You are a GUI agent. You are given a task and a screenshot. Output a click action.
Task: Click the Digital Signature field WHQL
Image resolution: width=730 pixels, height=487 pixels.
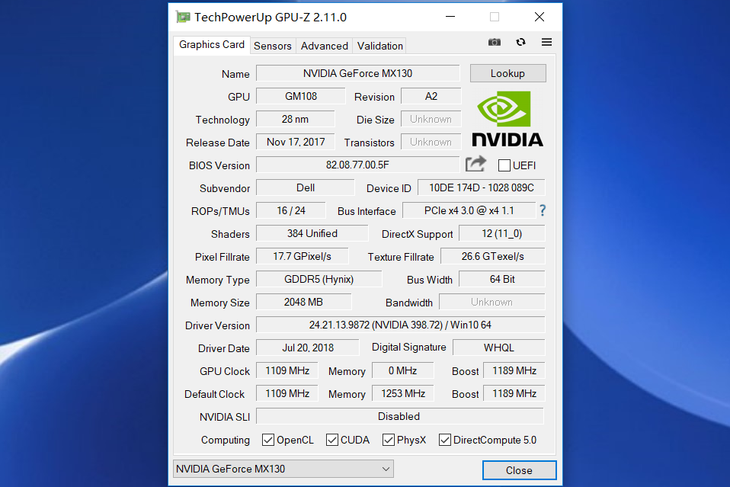tap(499, 347)
